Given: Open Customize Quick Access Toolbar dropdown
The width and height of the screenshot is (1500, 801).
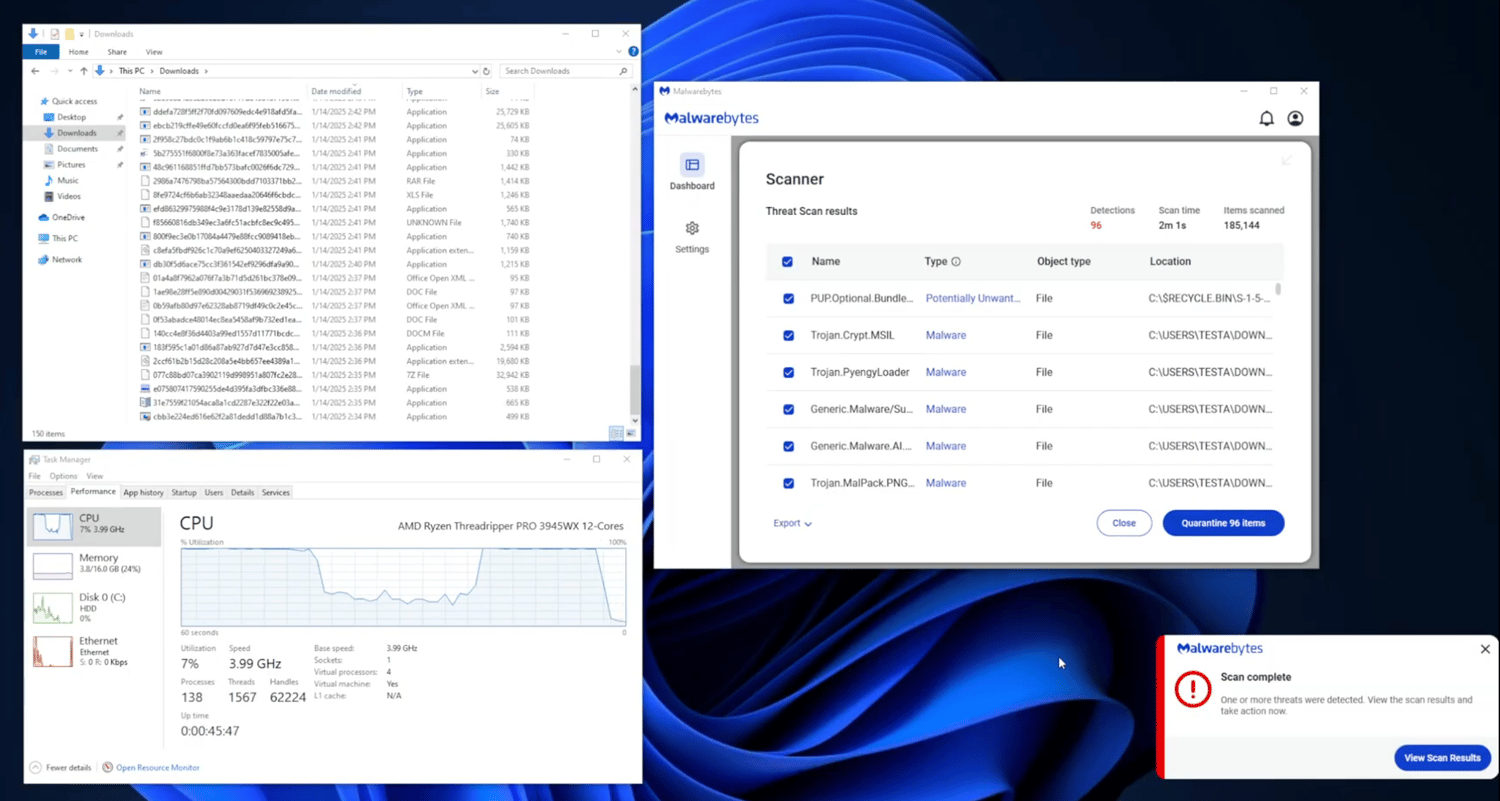Looking at the screenshot, I should pos(81,34).
